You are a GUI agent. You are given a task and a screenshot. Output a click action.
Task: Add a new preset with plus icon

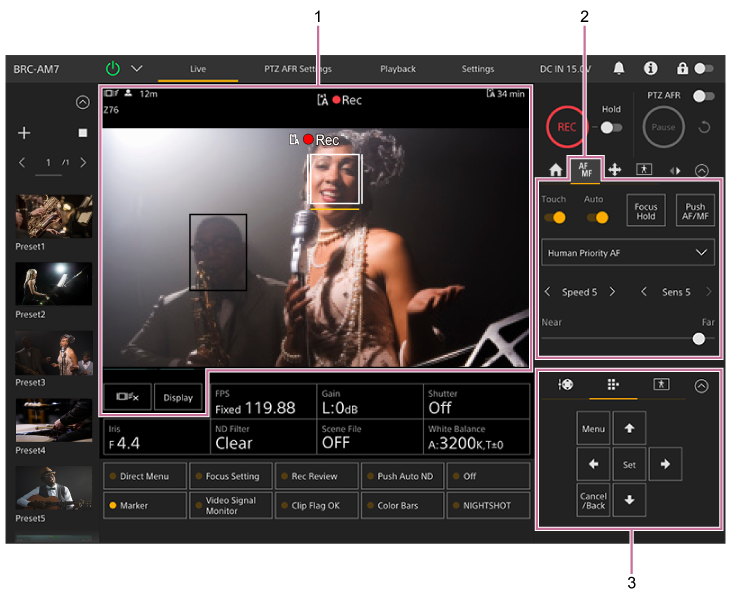(25, 133)
